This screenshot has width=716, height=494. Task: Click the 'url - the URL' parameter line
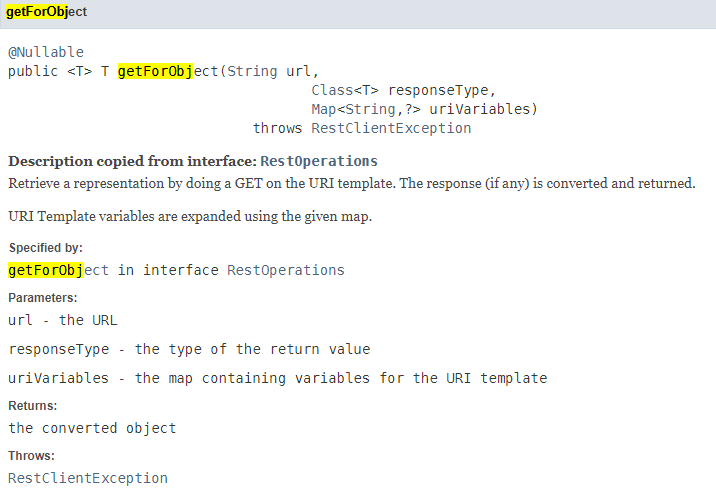pyautogui.click(x=63, y=320)
